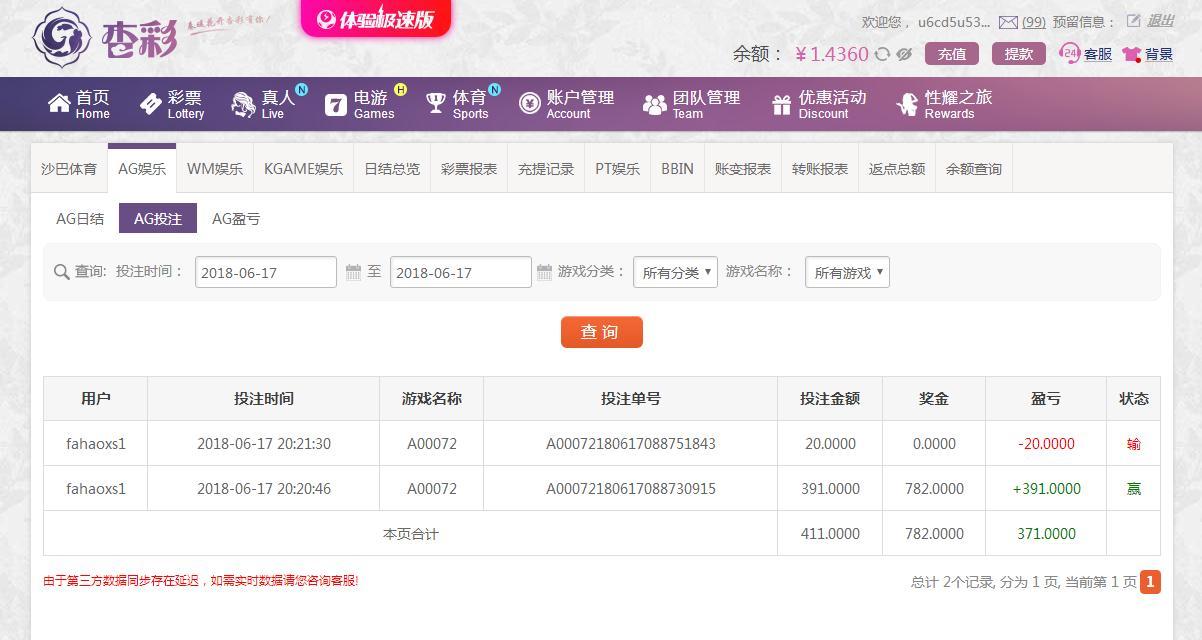This screenshot has height=640, width=1202.
Task: Open the 优惠活动 Discount gift icon
Action: pyautogui.click(x=782, y=104)
